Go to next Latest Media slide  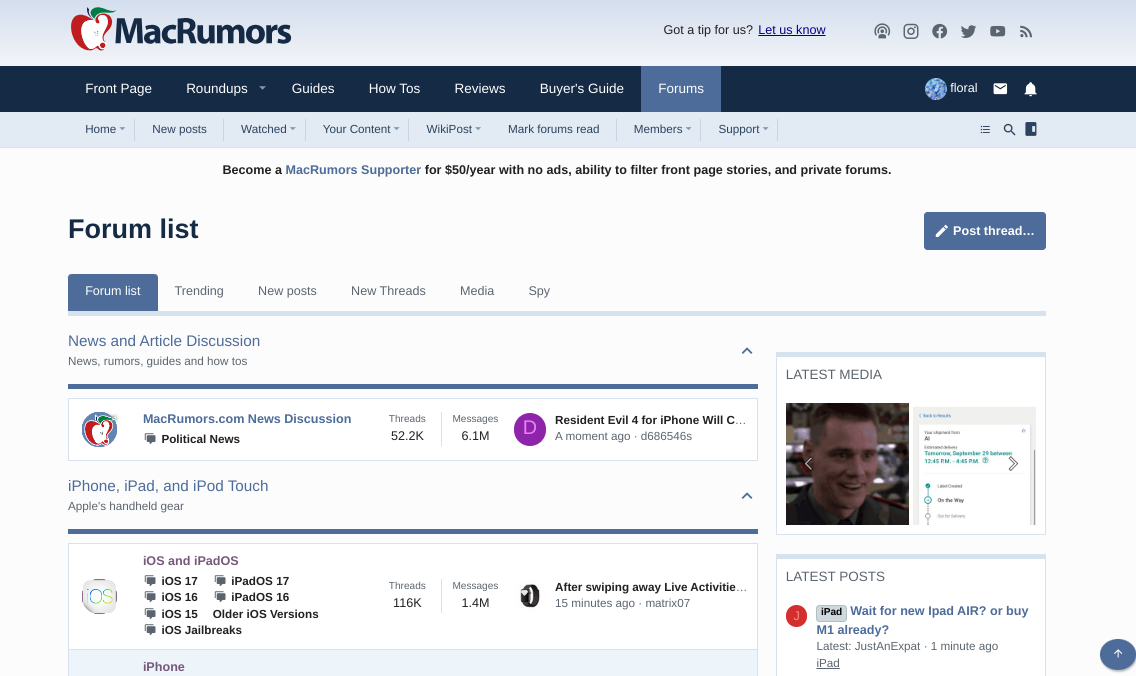pos(1013,464)
